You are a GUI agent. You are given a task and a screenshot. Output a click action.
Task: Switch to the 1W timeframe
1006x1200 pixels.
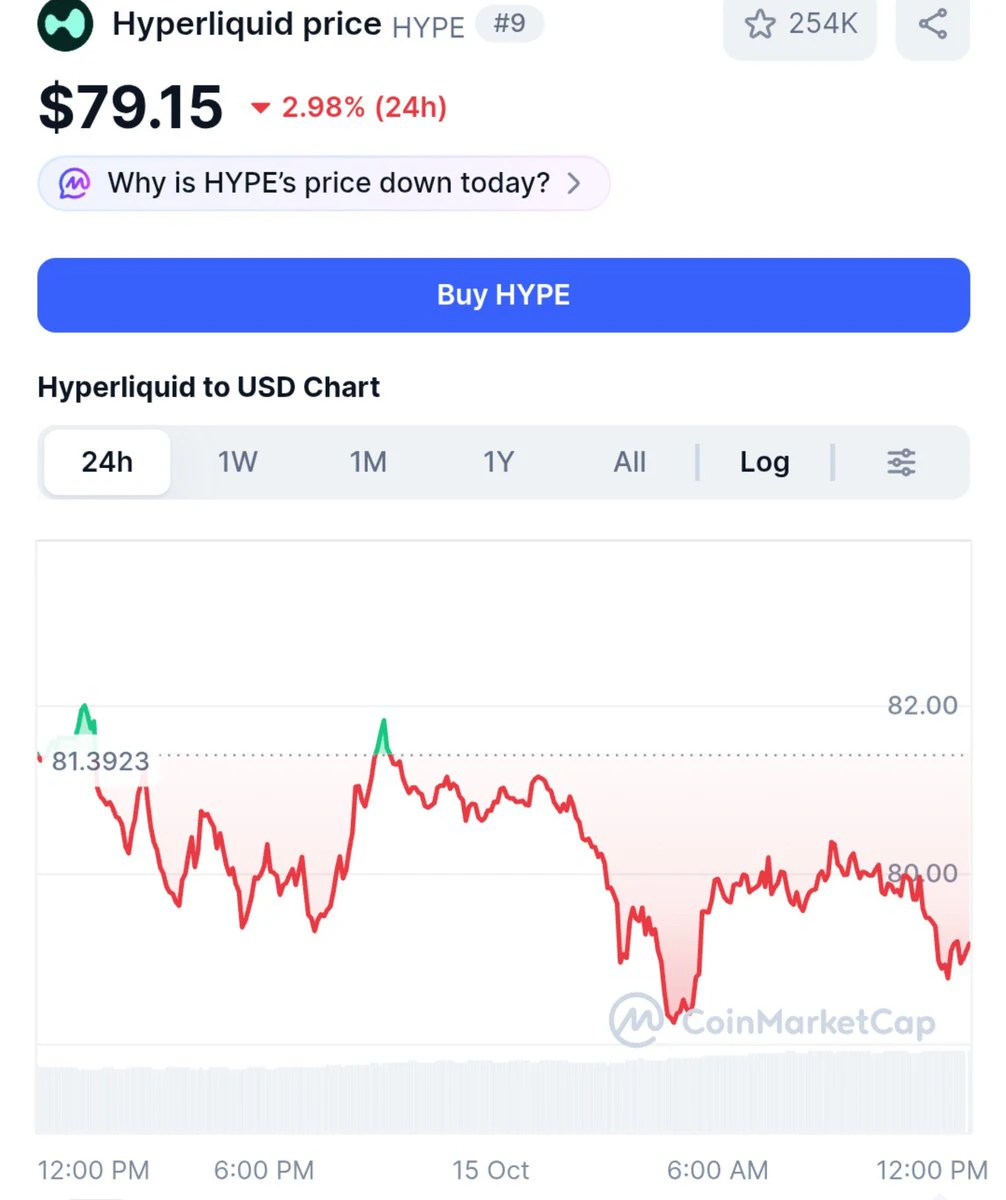(x=238, y=462)
